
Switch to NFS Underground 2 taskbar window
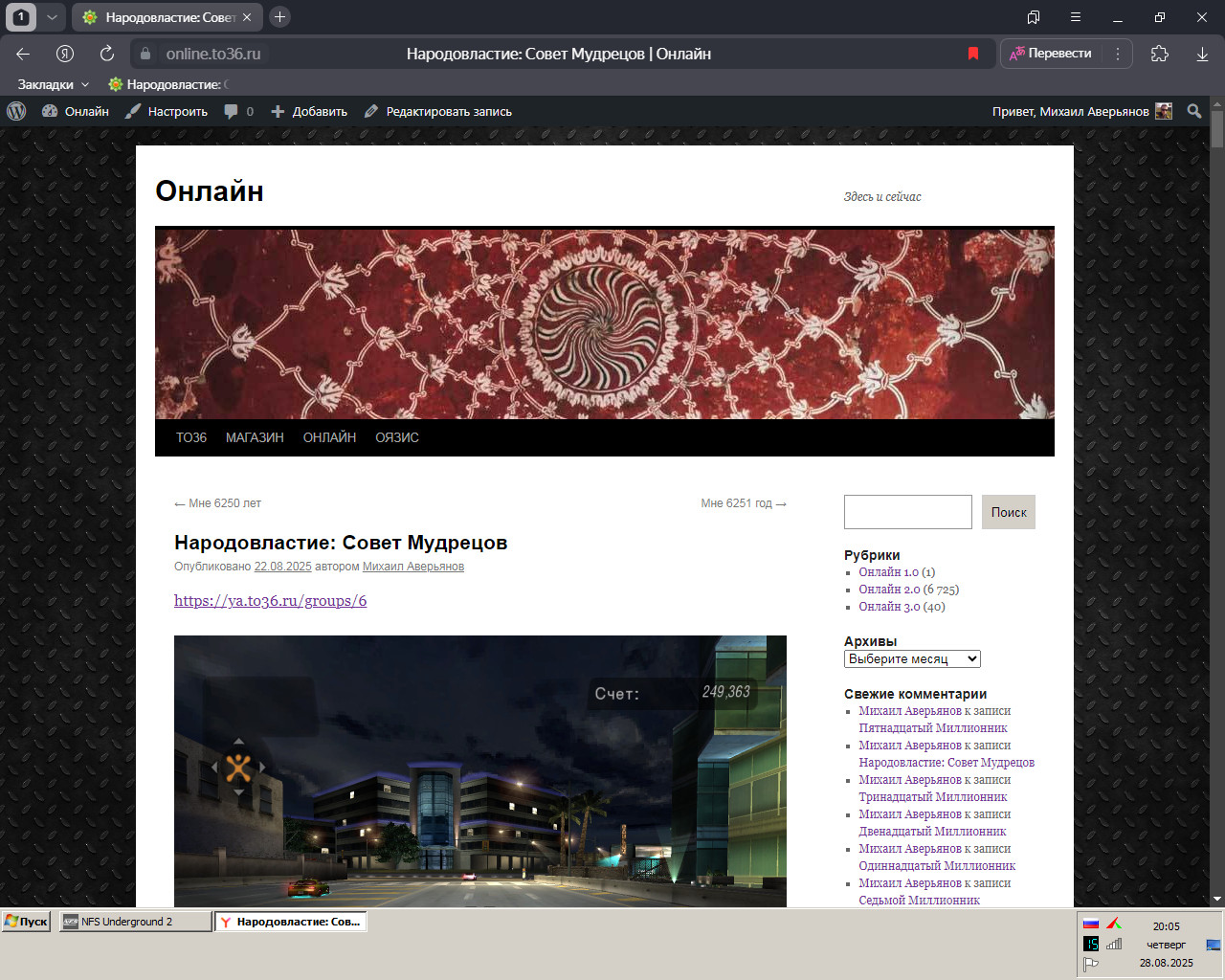[x=135, y=922]
